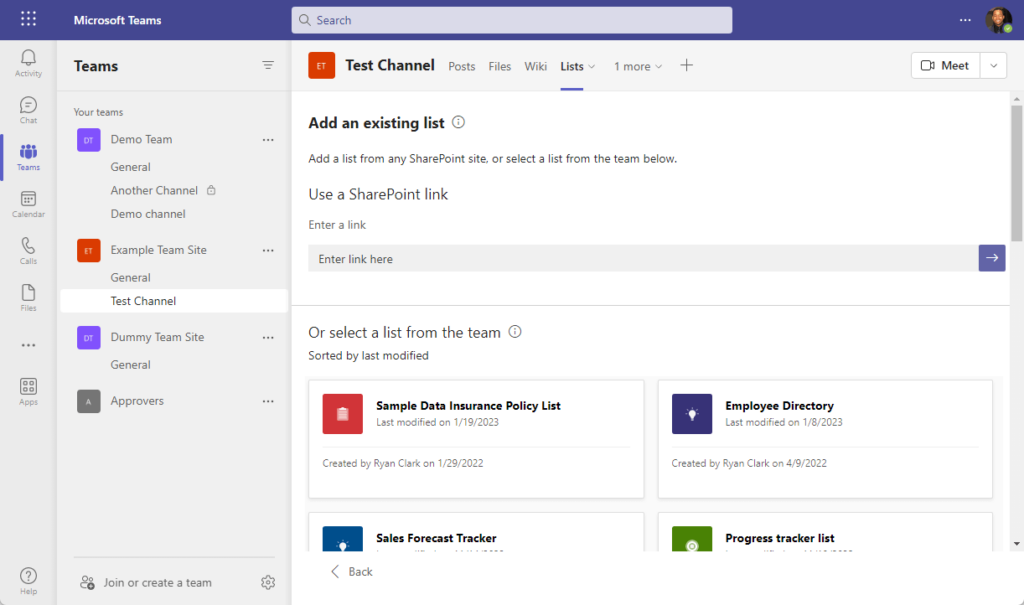Open the Calls phone icon

28,251
